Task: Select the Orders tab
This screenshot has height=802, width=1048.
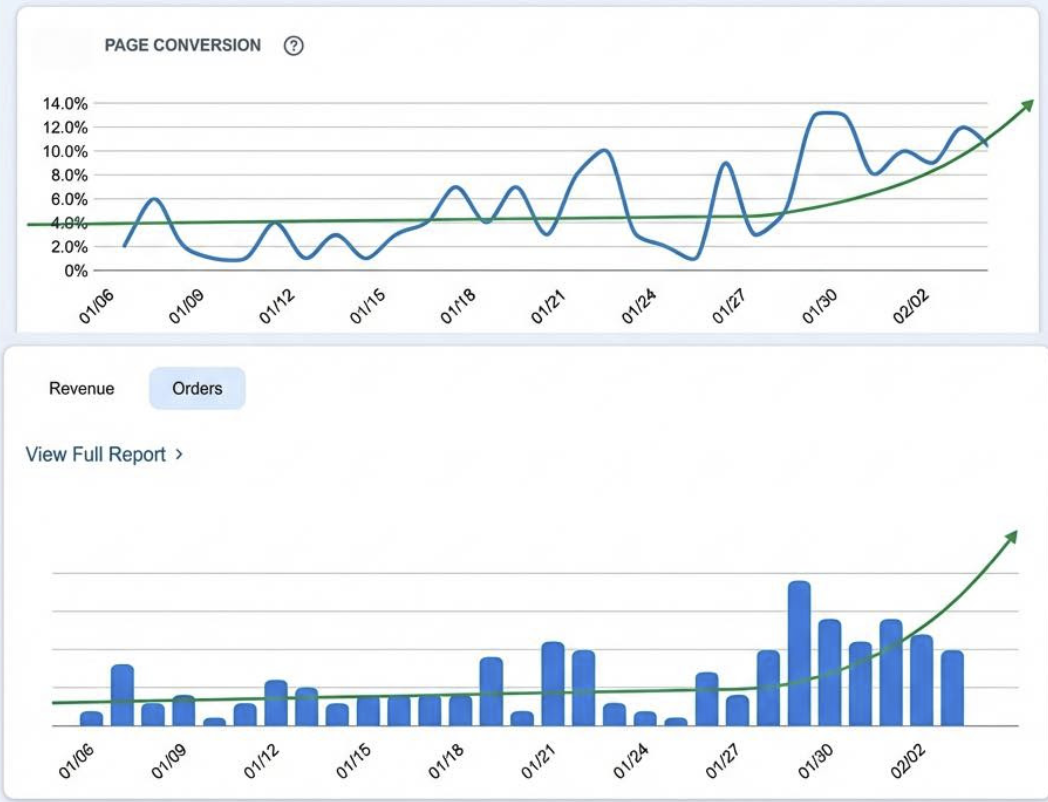Action: [197, 388]
